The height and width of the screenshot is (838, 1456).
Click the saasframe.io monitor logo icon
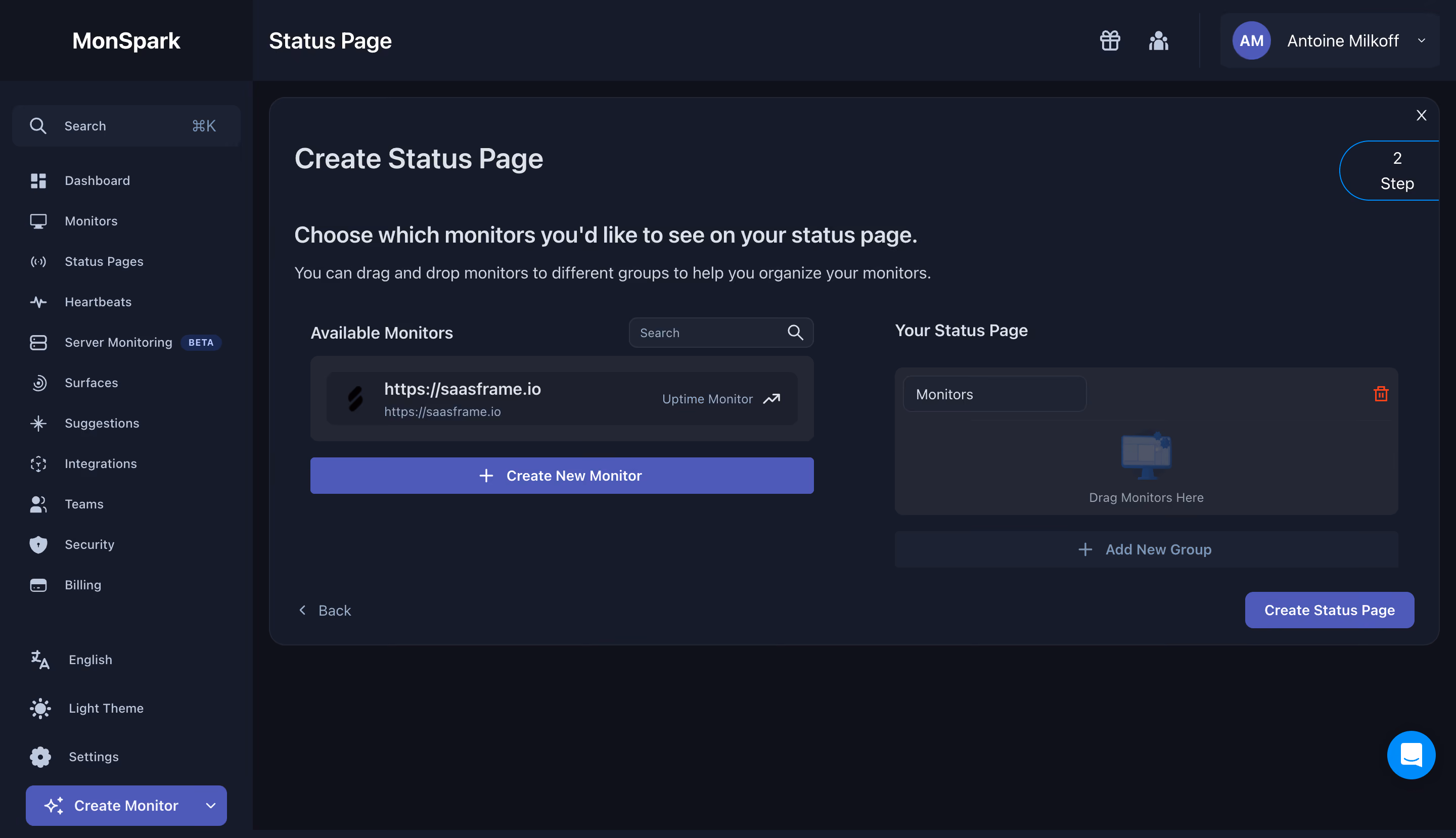click(x=355, y=399)
